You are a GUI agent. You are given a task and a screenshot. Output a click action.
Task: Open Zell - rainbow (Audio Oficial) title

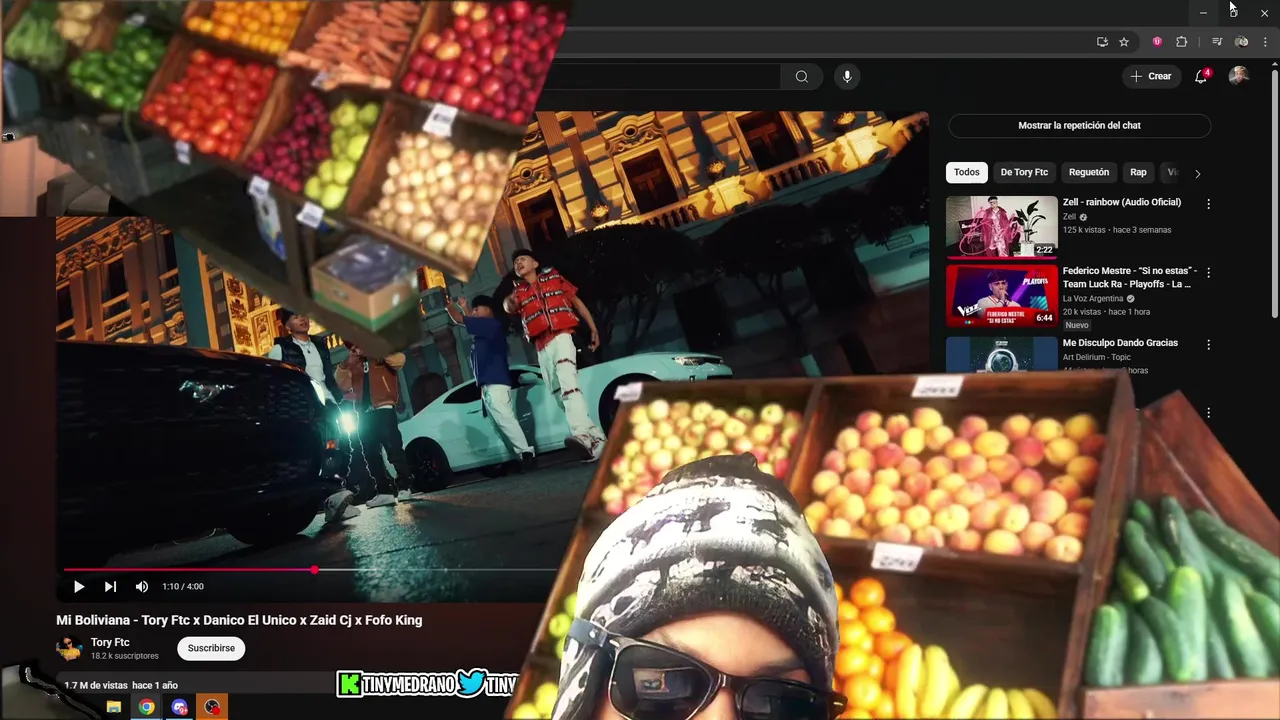tap(1122, 202)
